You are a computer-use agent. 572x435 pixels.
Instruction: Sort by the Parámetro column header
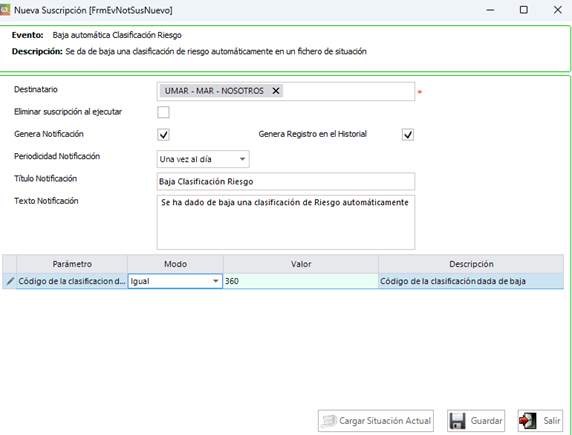pyautogui.click(x=72, y=264)
